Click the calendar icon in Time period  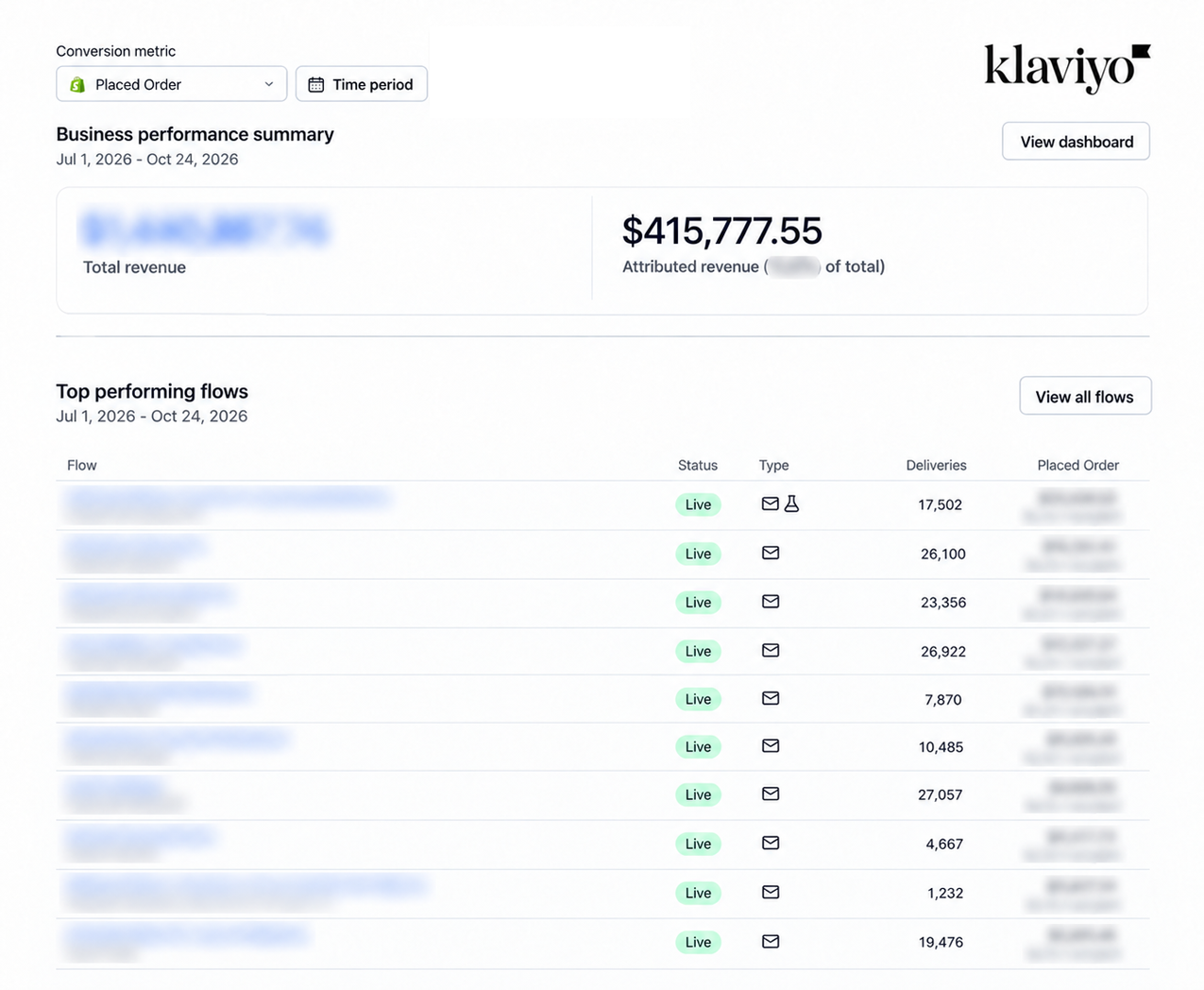(316, 85)
